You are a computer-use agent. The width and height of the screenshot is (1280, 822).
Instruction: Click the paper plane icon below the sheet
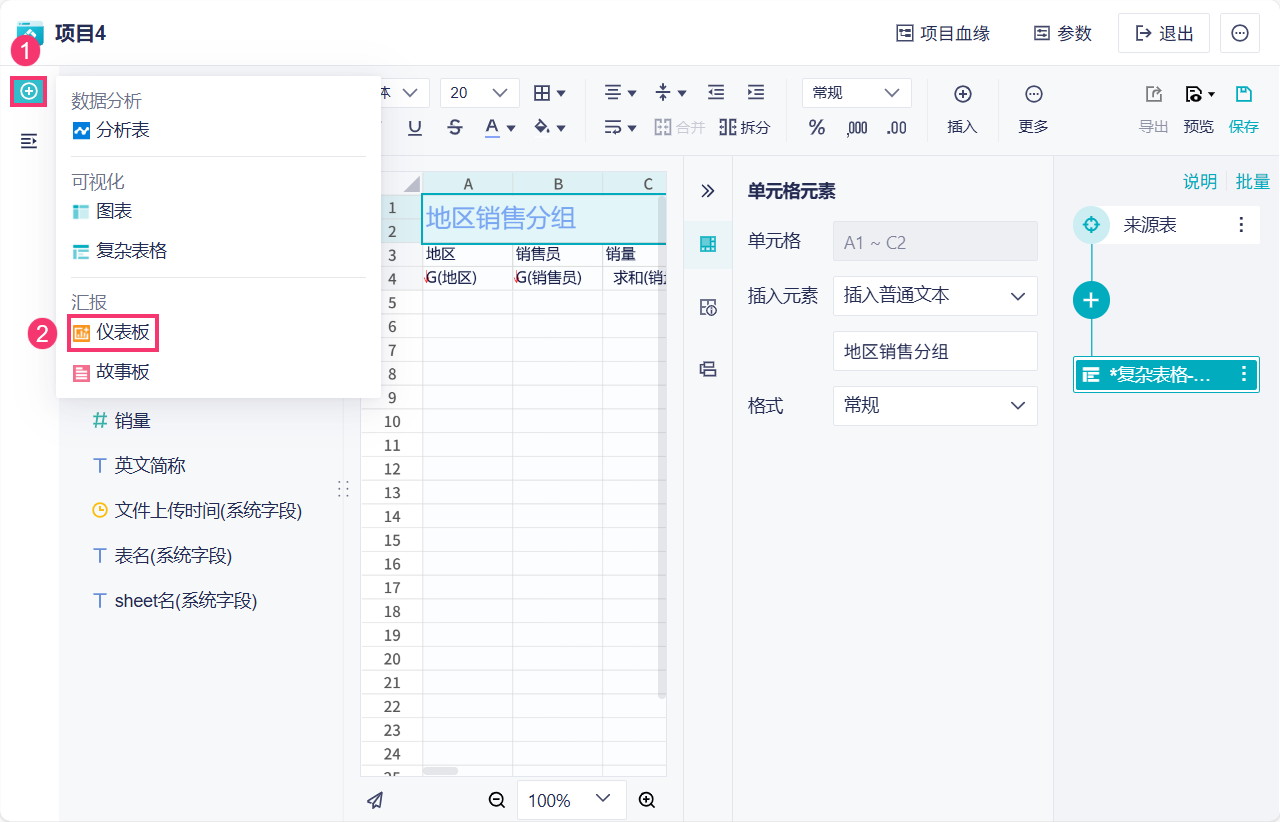[x=375, y=800]
